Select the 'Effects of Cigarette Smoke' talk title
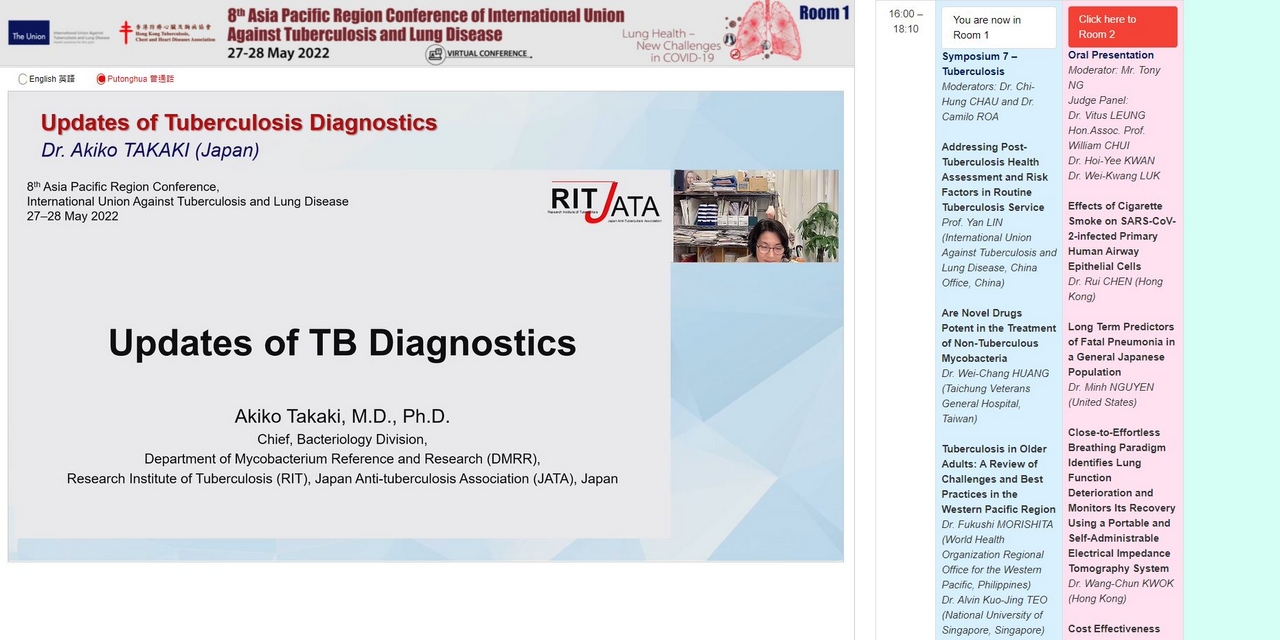This screenshot has height=640, width=1280. [x=1121, y=236]
